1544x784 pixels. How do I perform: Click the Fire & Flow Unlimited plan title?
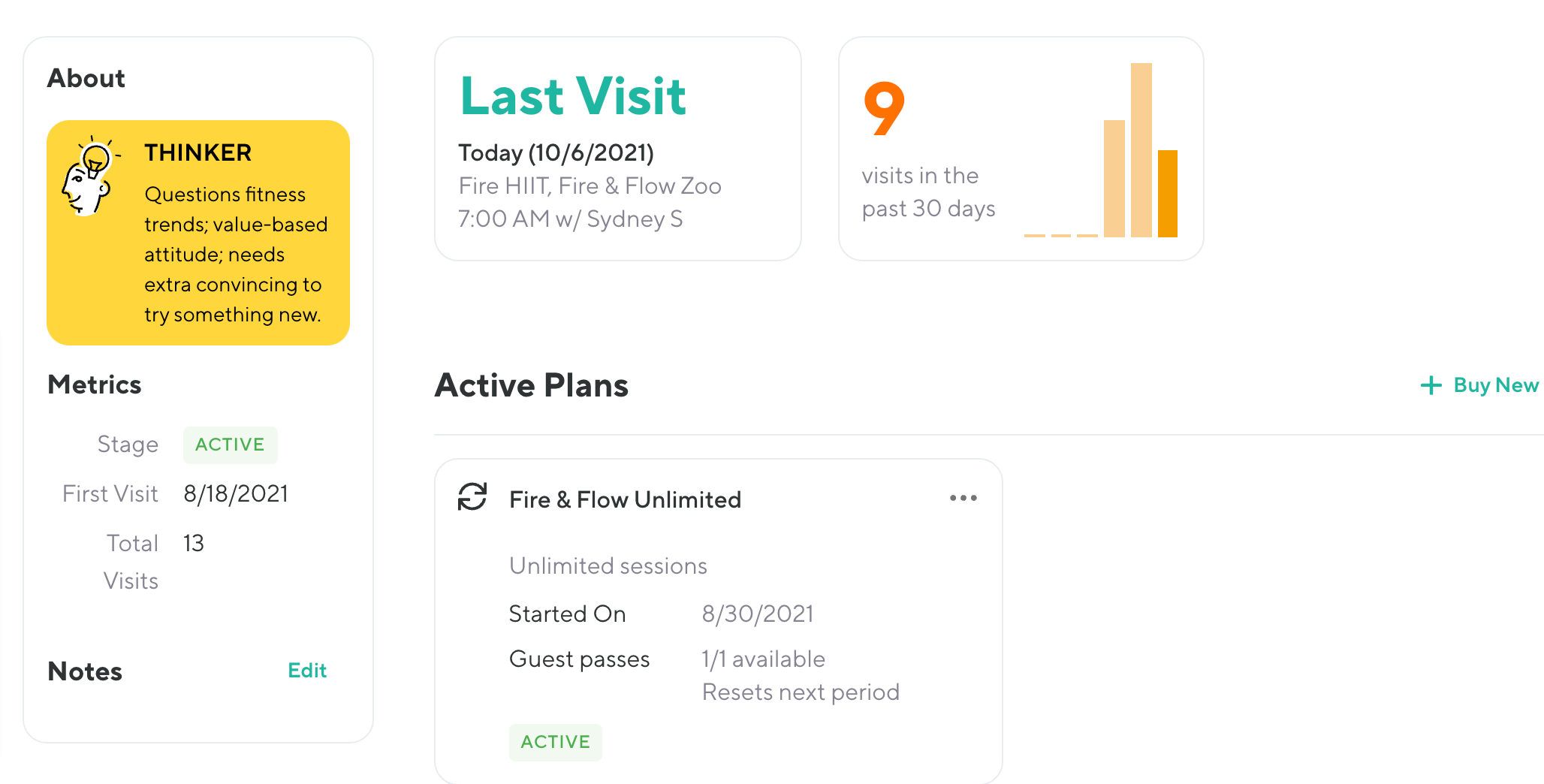[x=625, y=499]
